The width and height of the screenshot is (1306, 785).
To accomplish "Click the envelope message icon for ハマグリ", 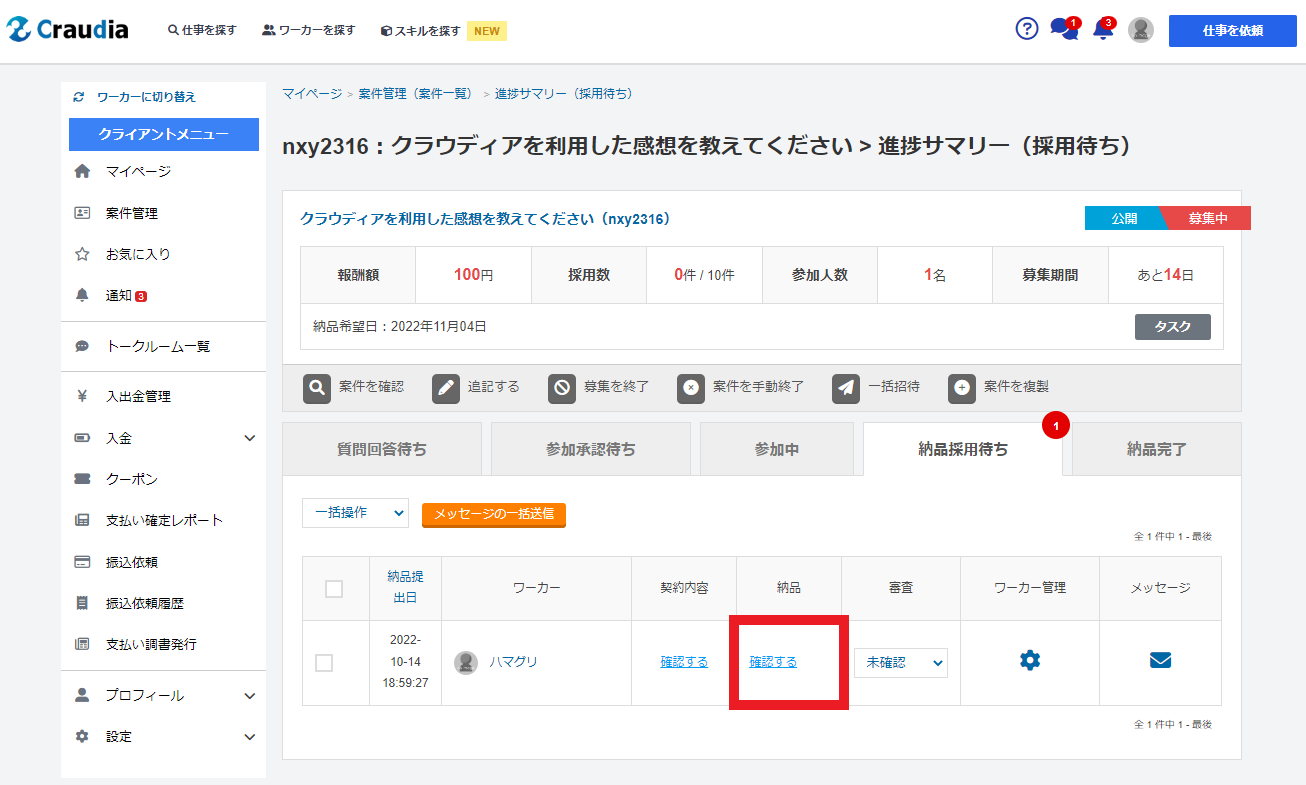I will (x=1160, y=660).
